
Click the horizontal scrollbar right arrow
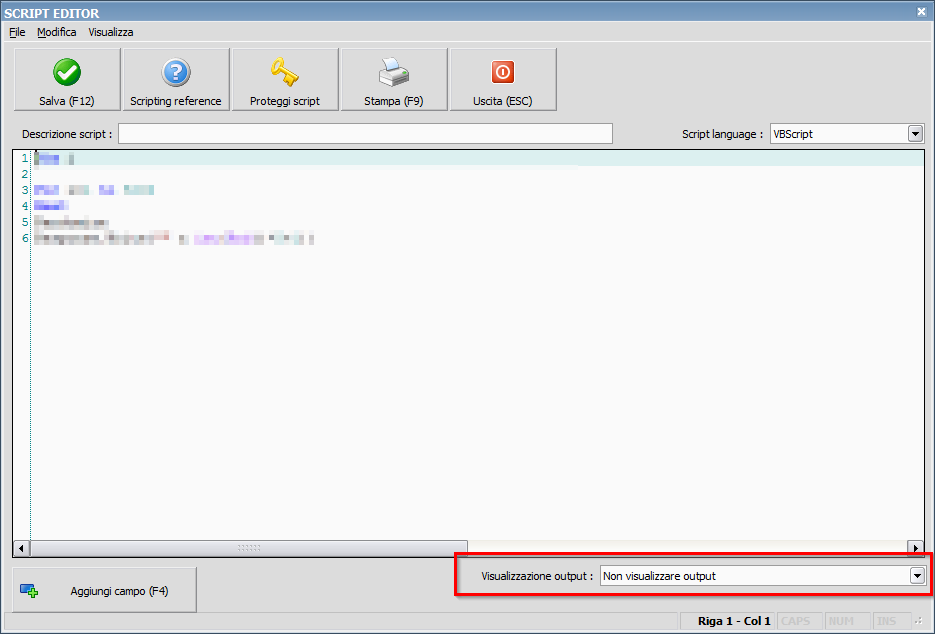[x=915, y=548]
